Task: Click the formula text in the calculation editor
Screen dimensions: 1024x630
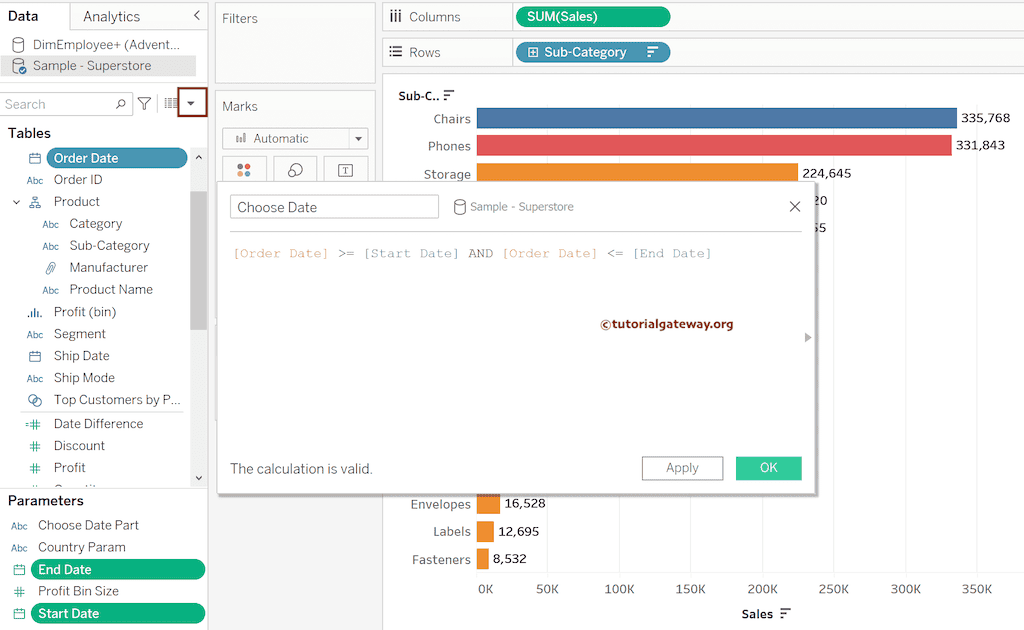Action: 472,253
